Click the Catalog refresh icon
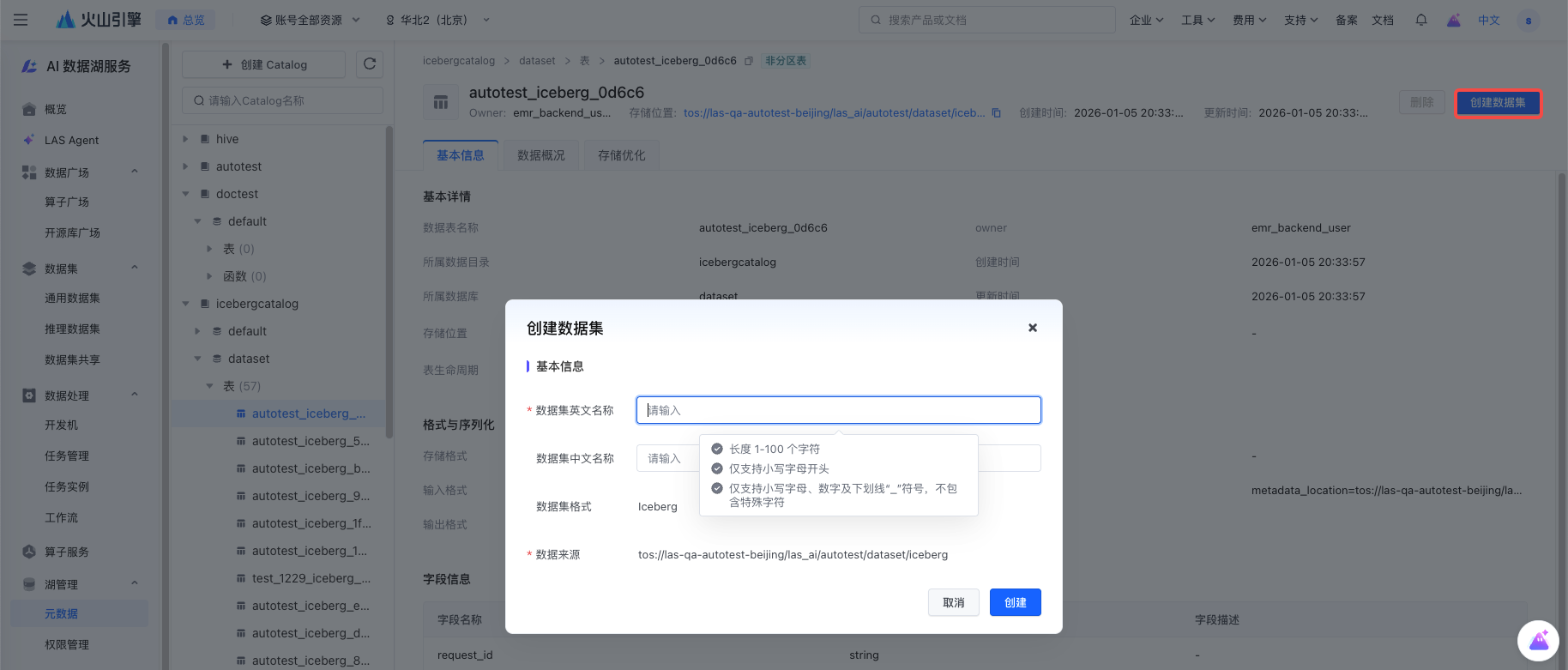The width and height of the screenshot is (1568, 670). point(370,64)
